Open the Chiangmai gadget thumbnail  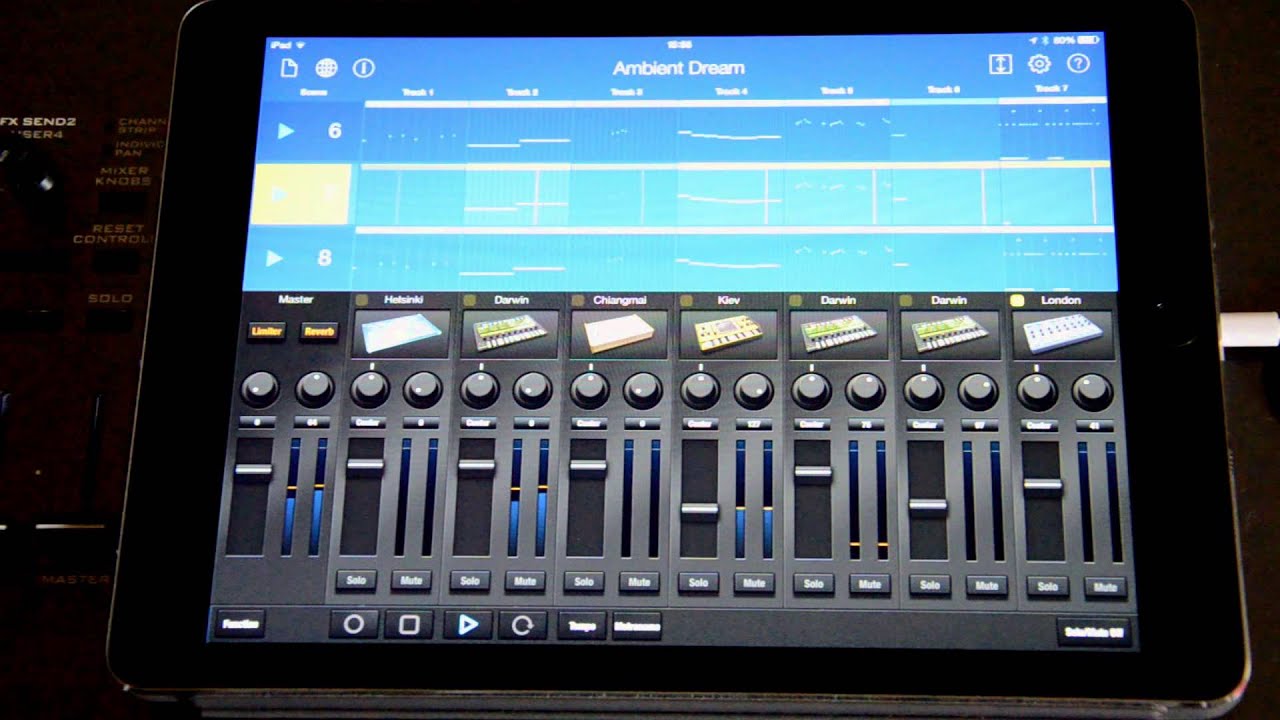618,335
